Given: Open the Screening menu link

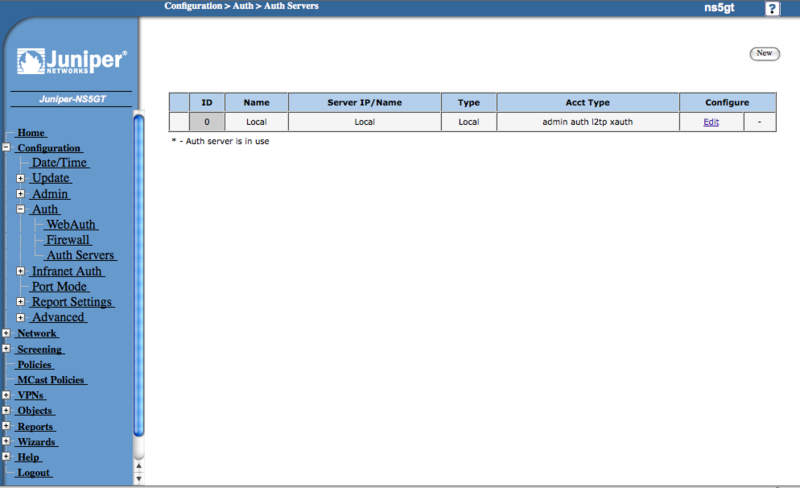Looking at the screenshot, I should pos(39,349).
